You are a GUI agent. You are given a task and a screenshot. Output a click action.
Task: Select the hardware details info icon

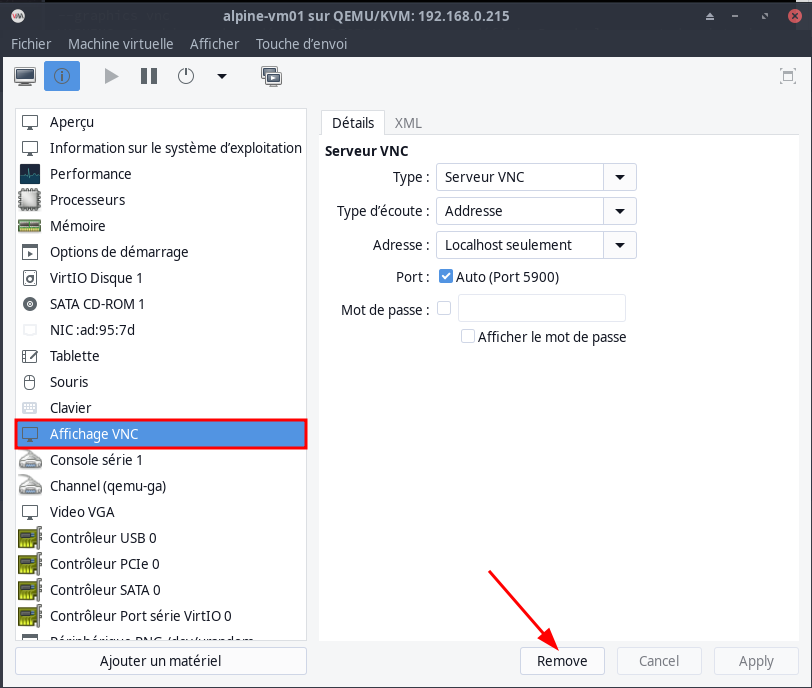point(62,76)
